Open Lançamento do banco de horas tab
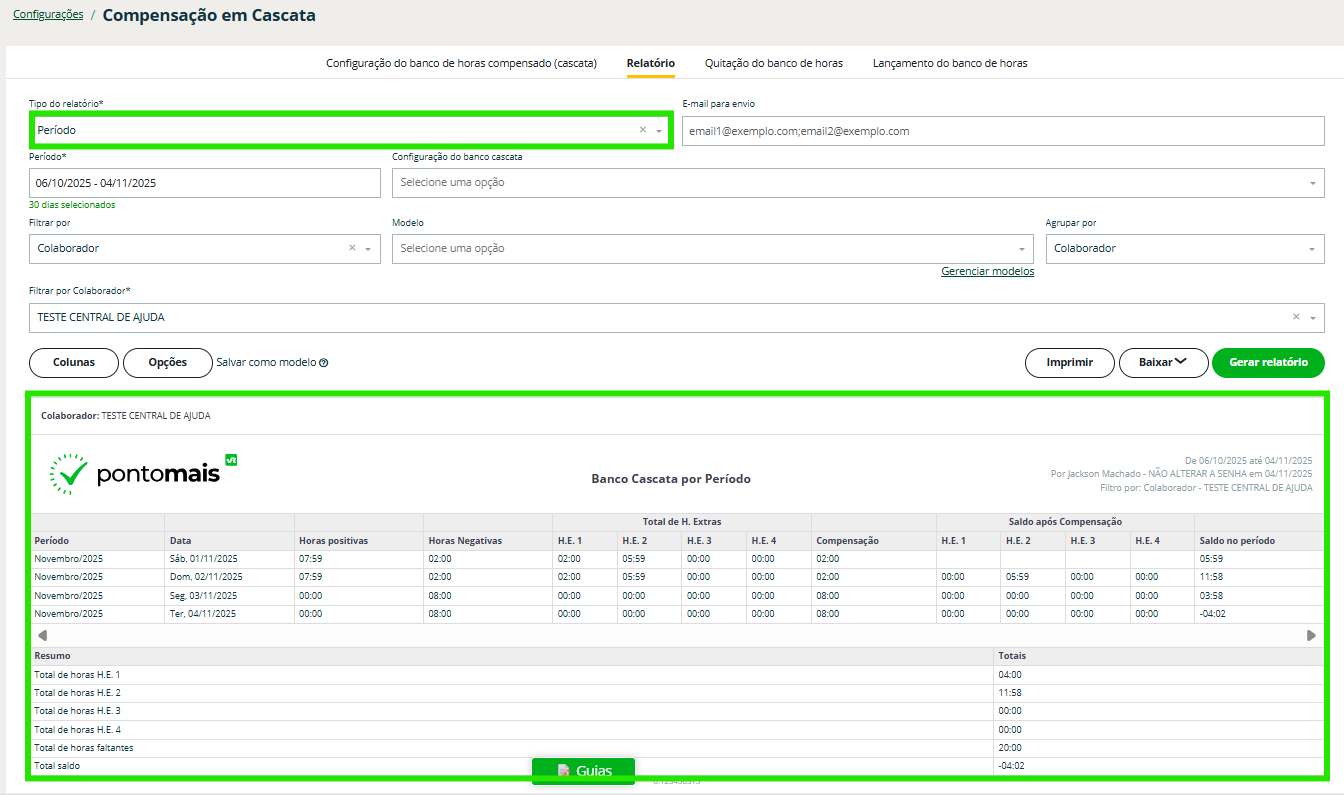 click(949, 63)
